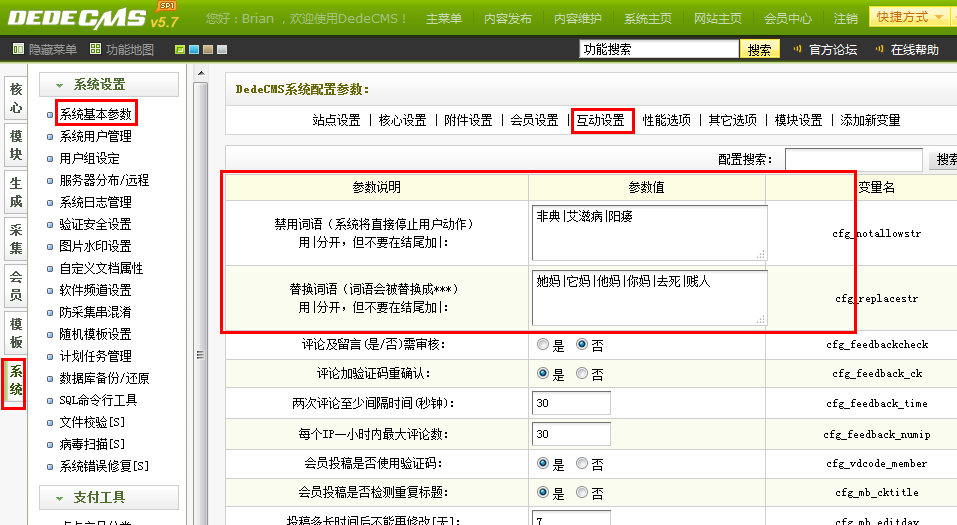The height and width of the screenshot is (525, 957).
Task: Click the hide menu icon
Action: pyautogui.click(x=18, y=49)
